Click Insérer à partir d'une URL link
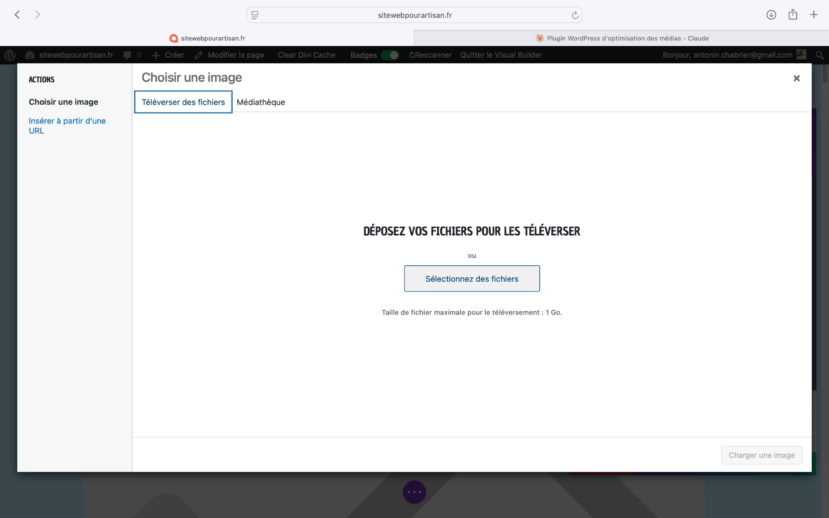The image size is (829, 518). coord(67,126)
